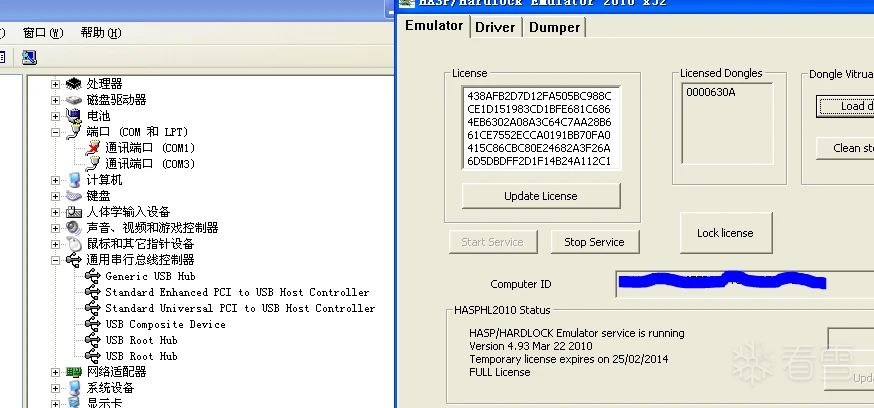Click the disabled COM1 port icon

click(94, 148)
